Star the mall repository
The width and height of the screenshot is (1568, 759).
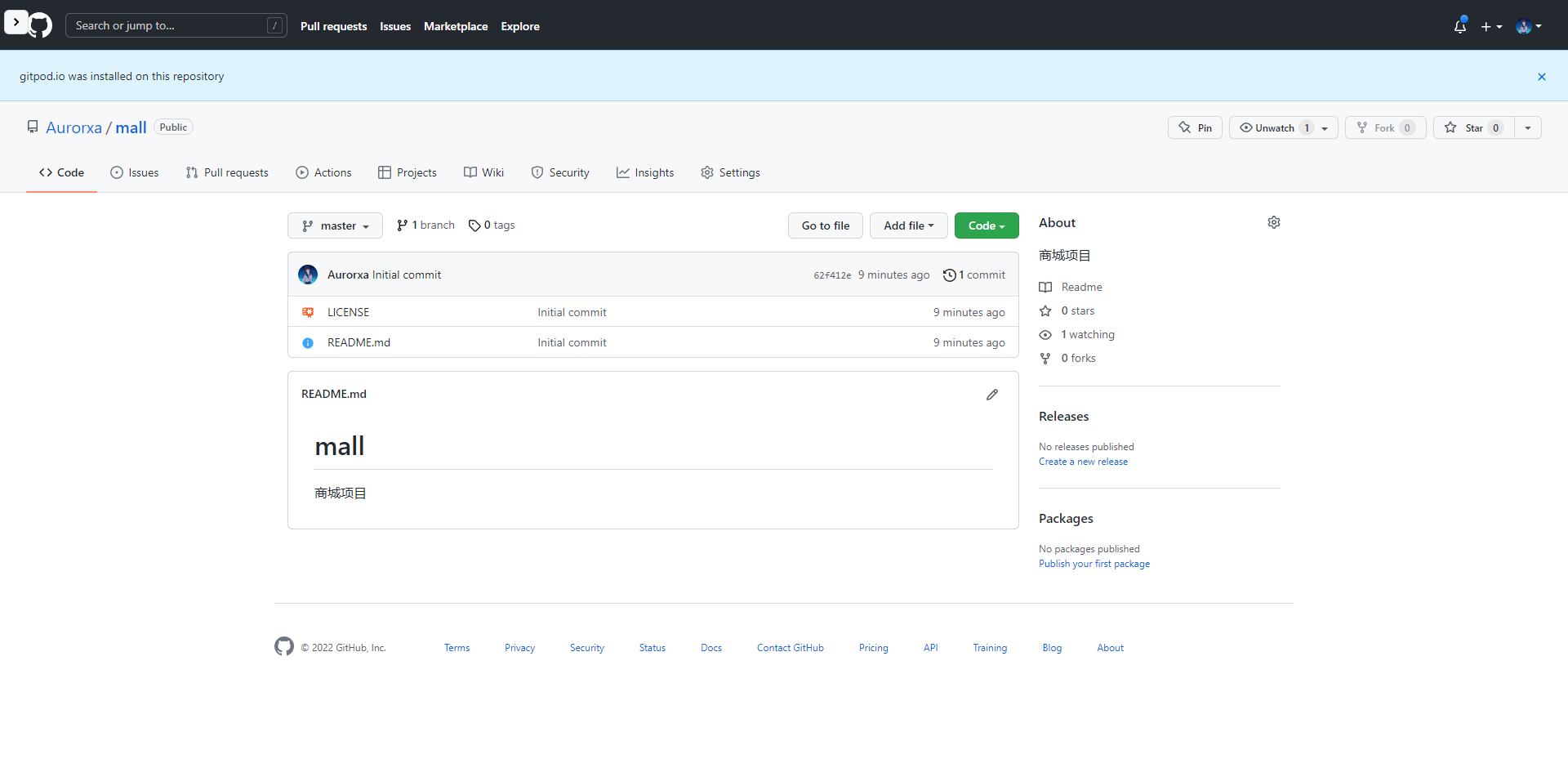[x=1474, y=127]
